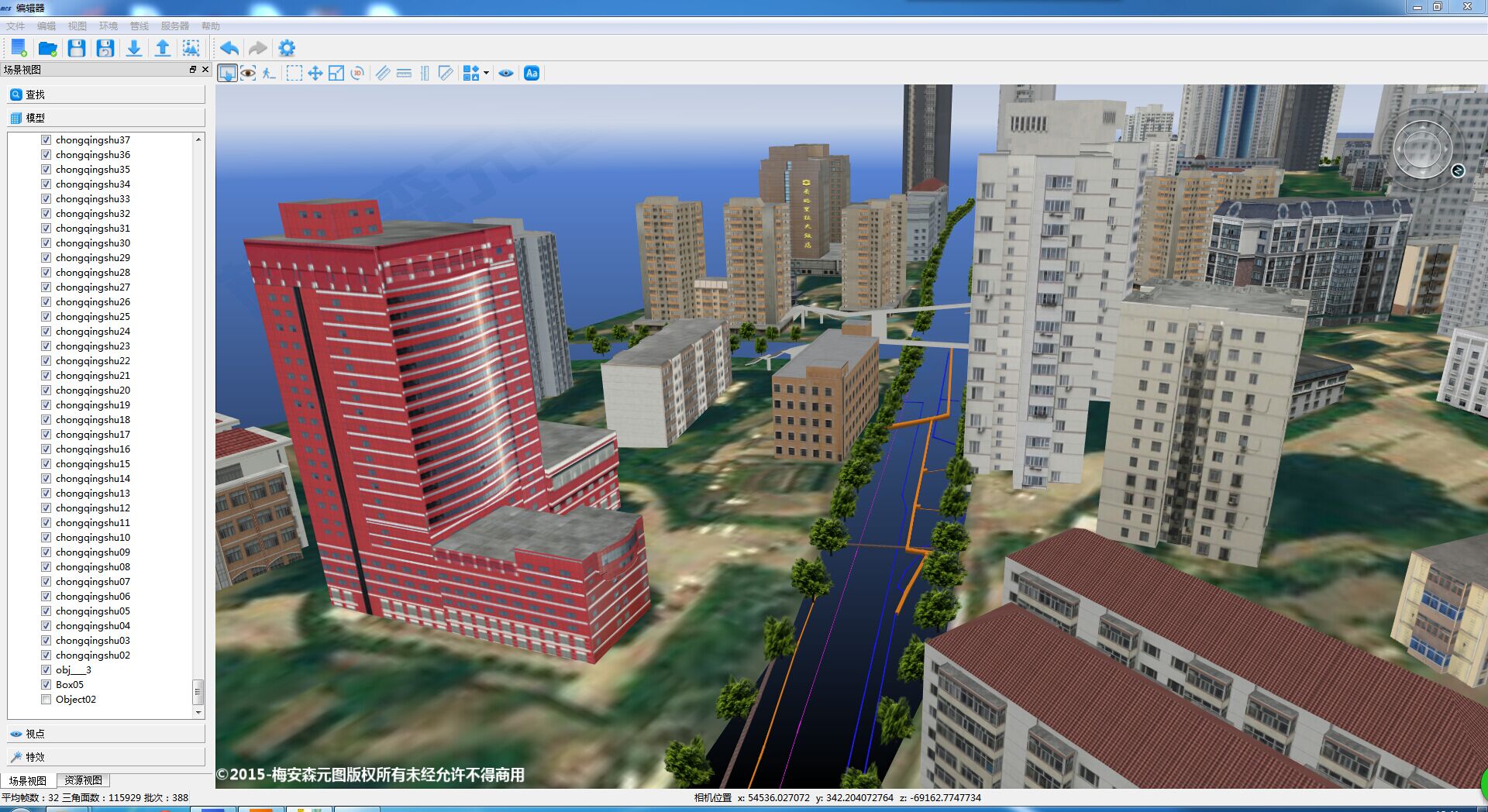Open the 环境 menu
This screenshot has height=812, width=1488.
pos(108,26)
